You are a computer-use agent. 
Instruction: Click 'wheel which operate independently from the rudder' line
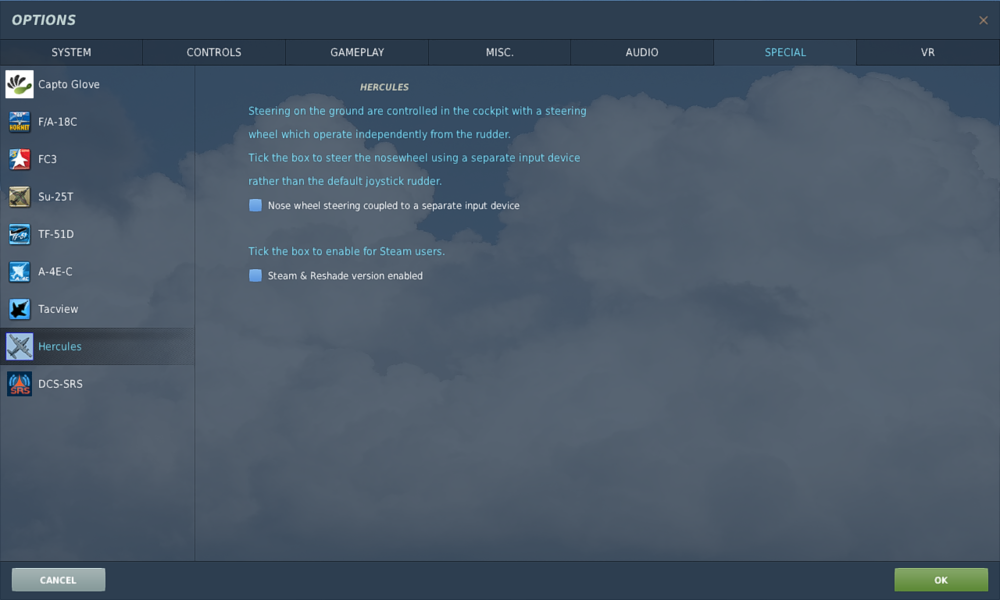(x=379, y=135)
